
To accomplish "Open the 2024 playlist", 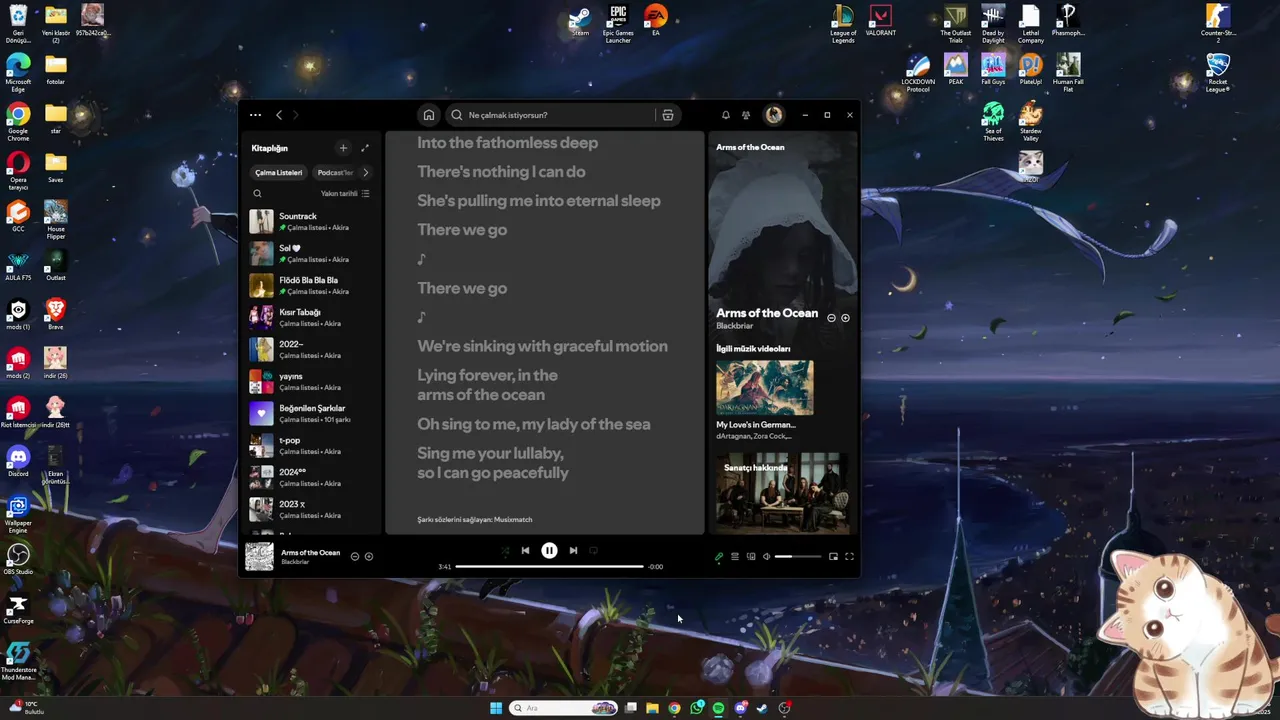I will [x=311, y=478].
